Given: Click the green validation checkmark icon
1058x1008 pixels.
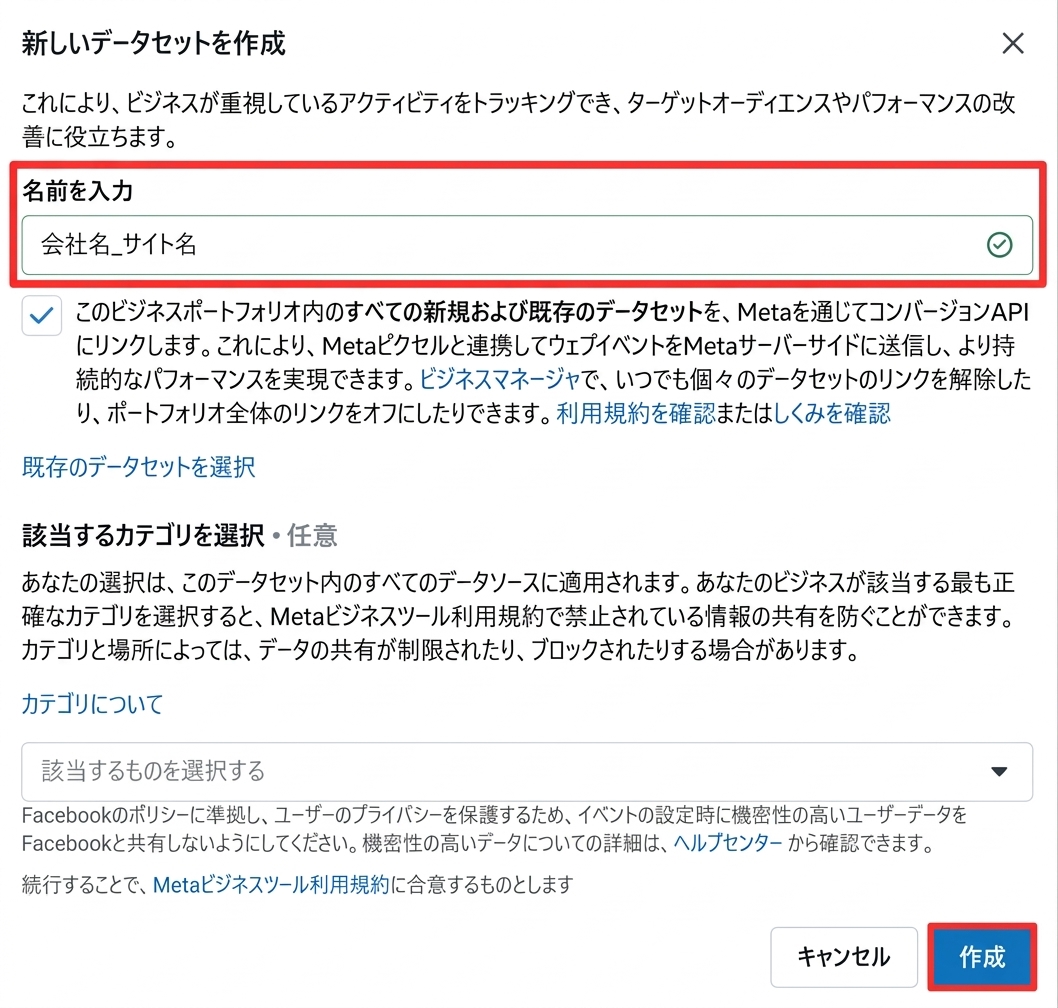Looking at the screenshot, I should click(999, 244).
